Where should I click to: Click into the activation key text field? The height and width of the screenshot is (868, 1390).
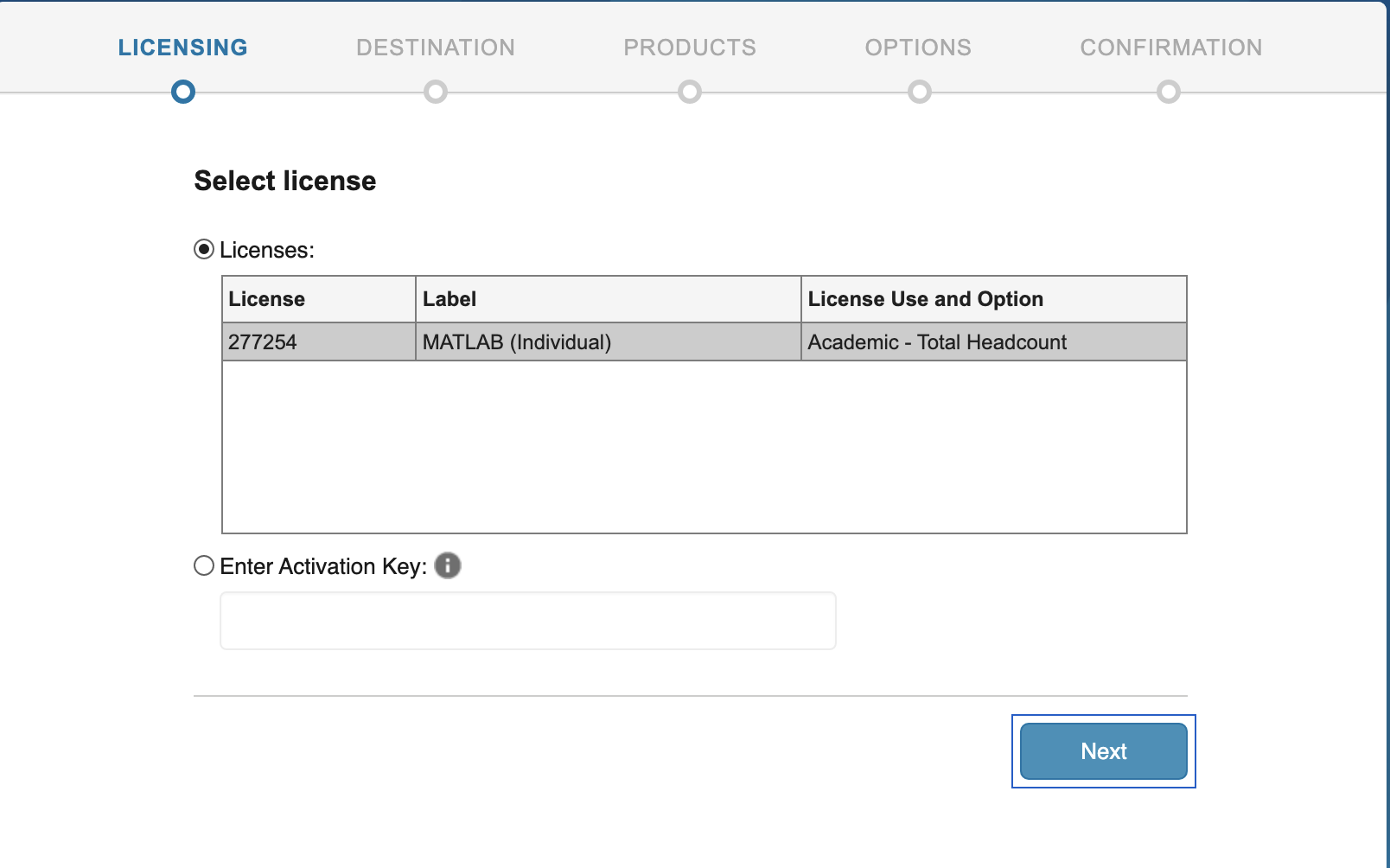click(528, 621)
